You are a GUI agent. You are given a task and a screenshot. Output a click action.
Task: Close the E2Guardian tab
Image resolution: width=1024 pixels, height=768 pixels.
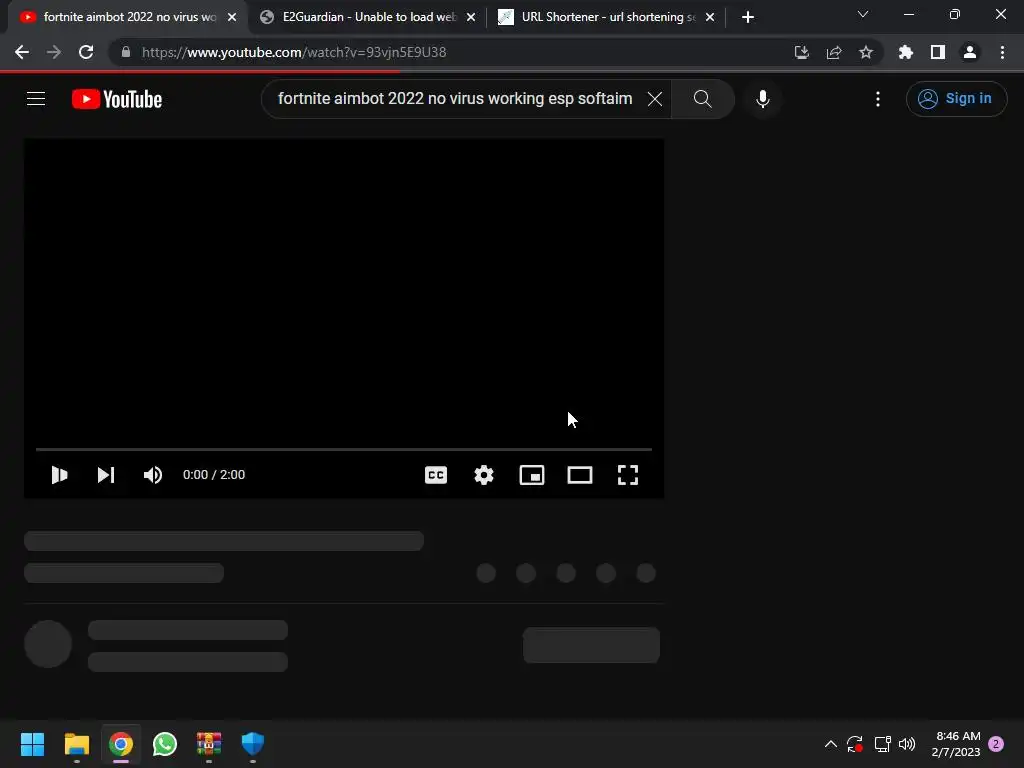(471, 17)
